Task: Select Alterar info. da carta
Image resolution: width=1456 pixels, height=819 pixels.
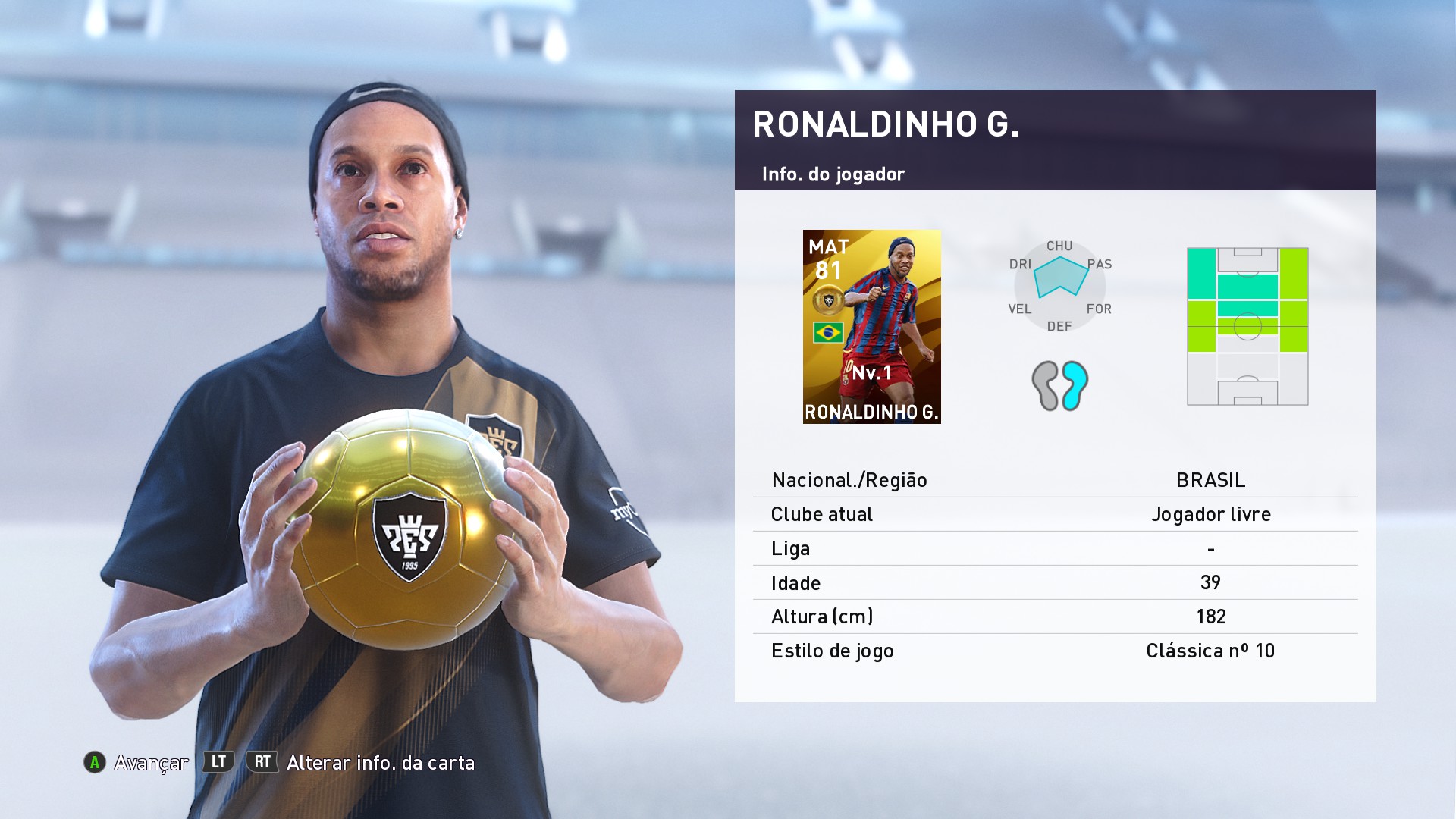Action: (381, 763)
